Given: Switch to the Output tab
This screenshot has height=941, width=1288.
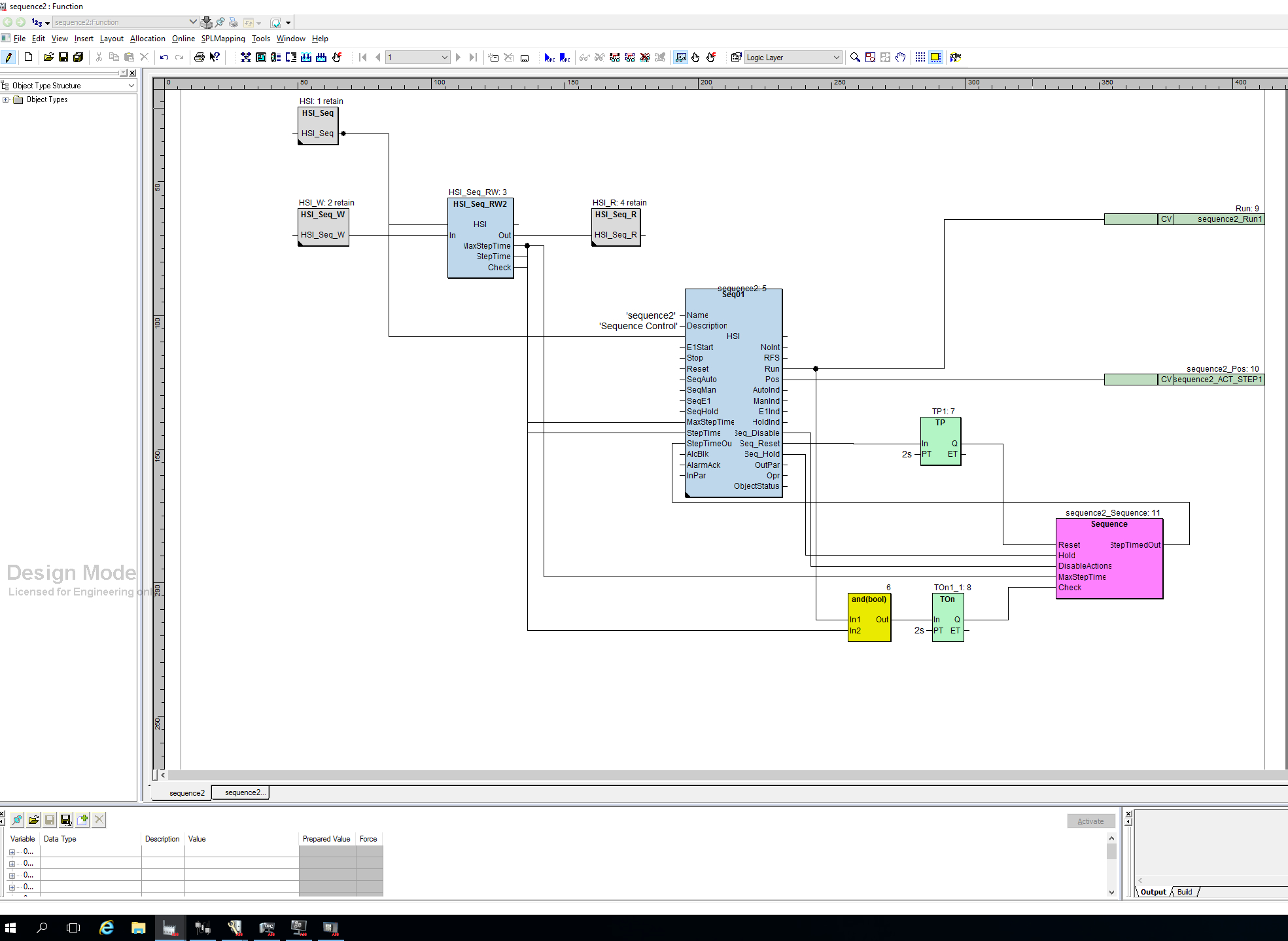Looking at the screenshot, I should tap(1153, 892).
